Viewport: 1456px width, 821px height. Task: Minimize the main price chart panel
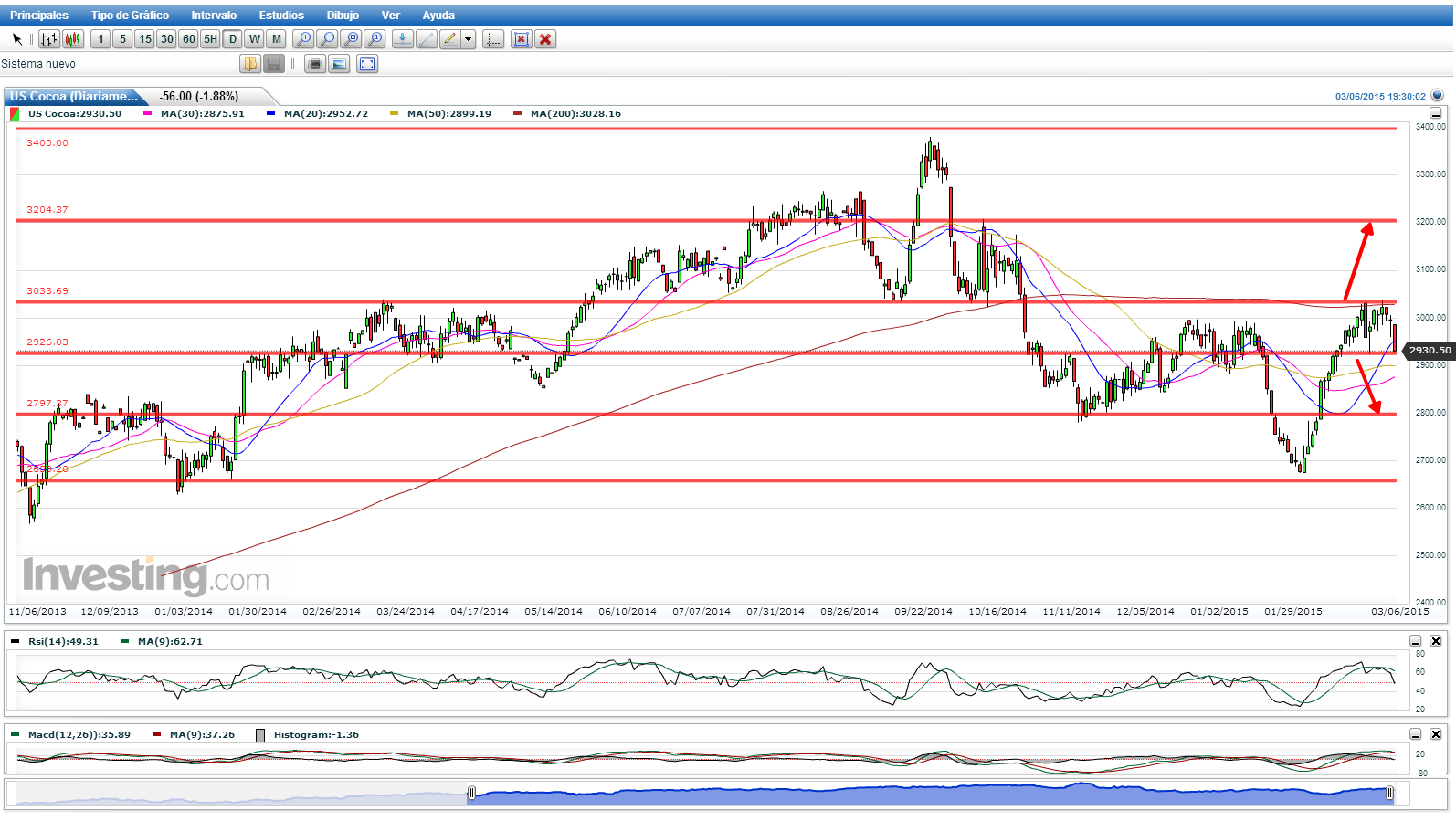point(1435,113)
